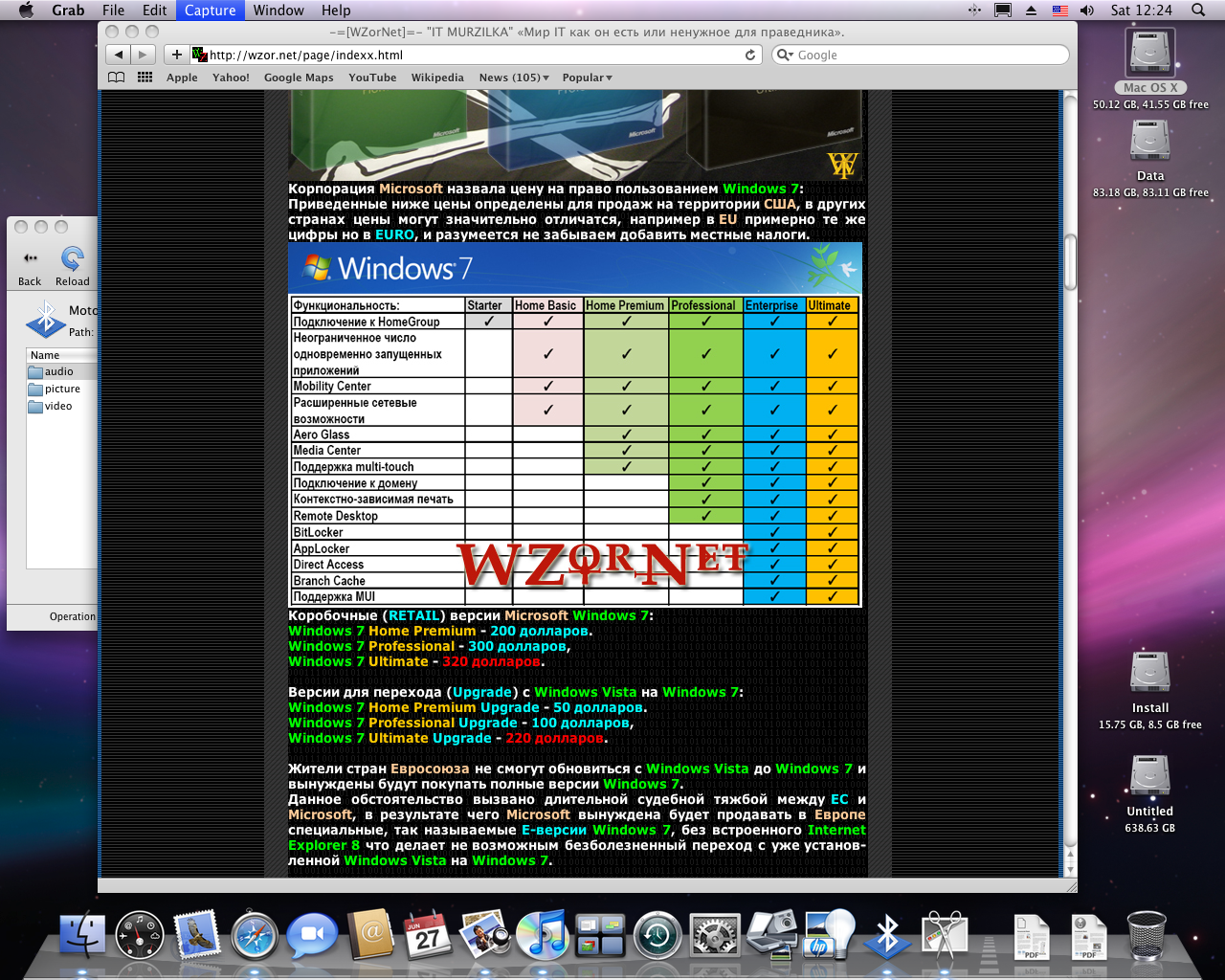Open the Capture menu
The height and width of the screenshot is (980, 1225).
pyautogui.click(x=210, y=11)
